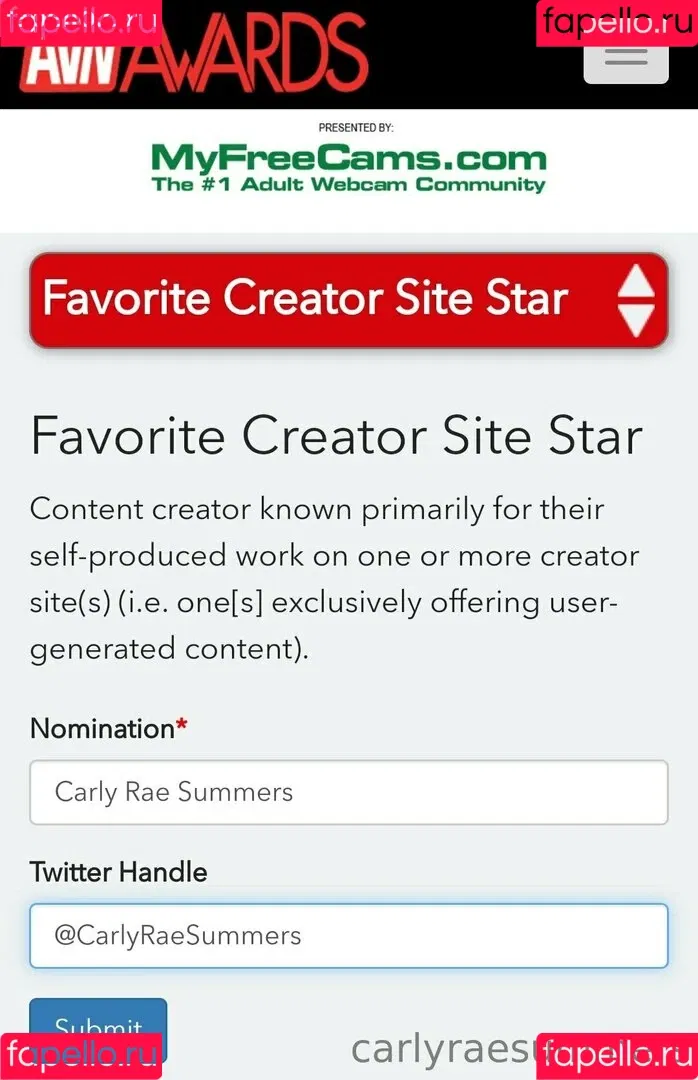Click the category description paragraph

coord(334,579)
